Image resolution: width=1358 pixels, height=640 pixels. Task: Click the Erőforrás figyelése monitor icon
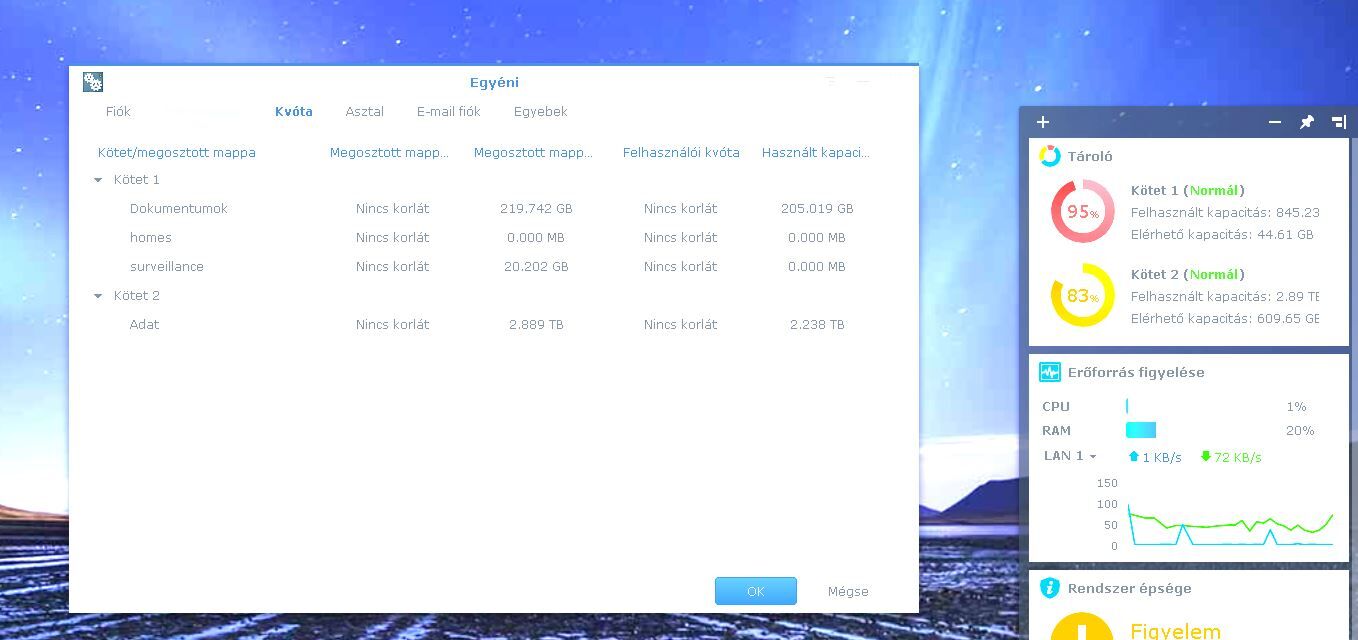(x=1049, y=372)
